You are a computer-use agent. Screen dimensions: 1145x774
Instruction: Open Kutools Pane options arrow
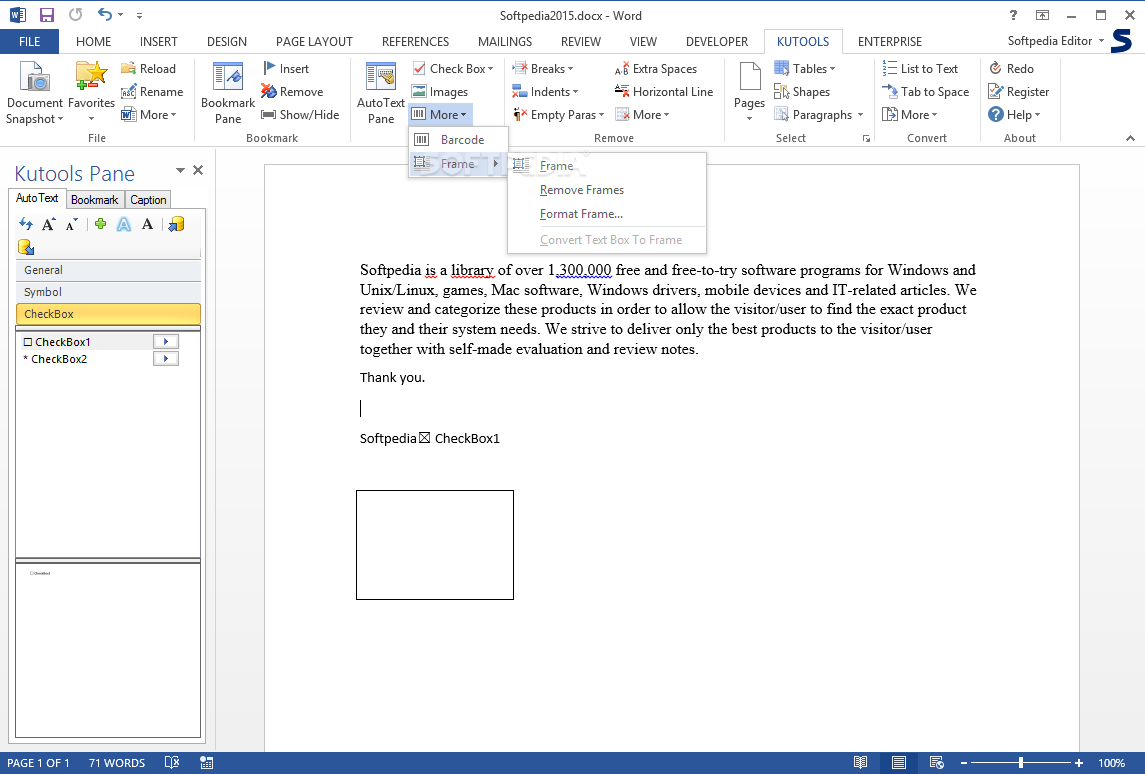pyautogui.click(x=180, y=170)
